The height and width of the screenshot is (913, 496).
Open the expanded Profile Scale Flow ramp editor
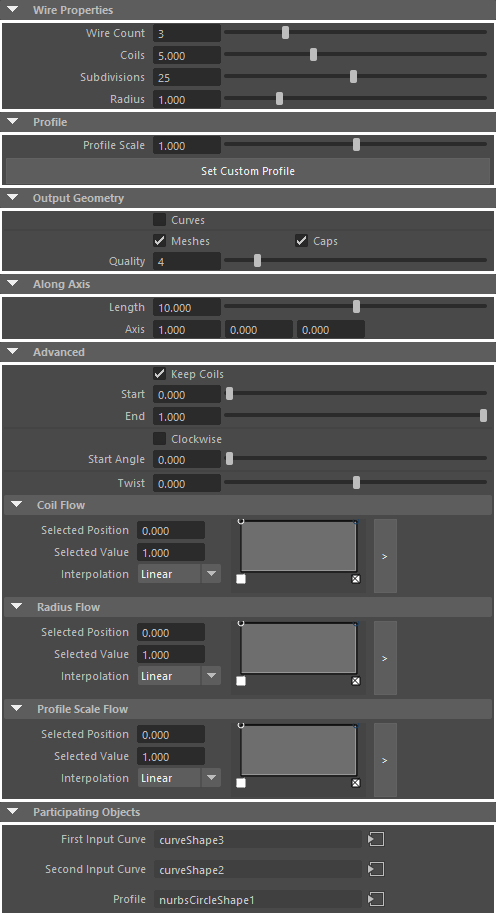385,760
